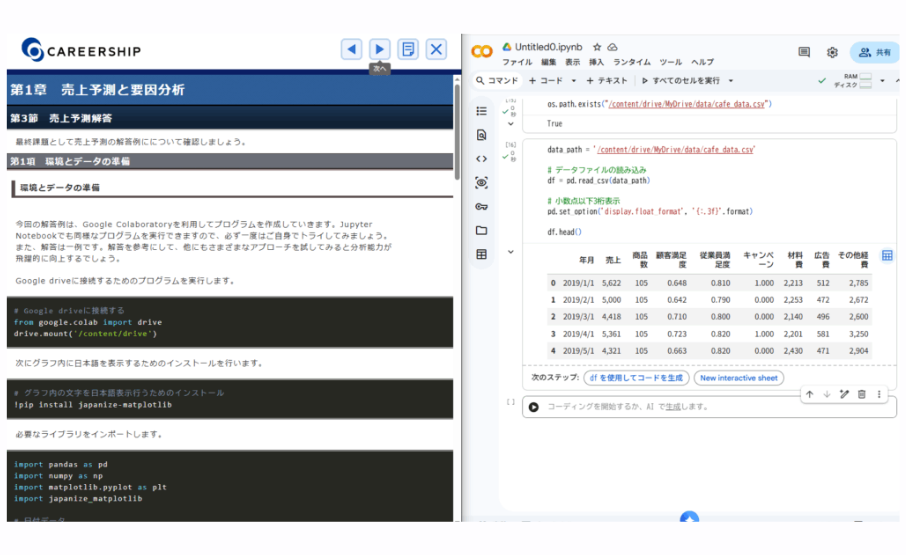Go to the next CAREERSHIP page
Screen dimensions: 906x555
tap(379, 49)
